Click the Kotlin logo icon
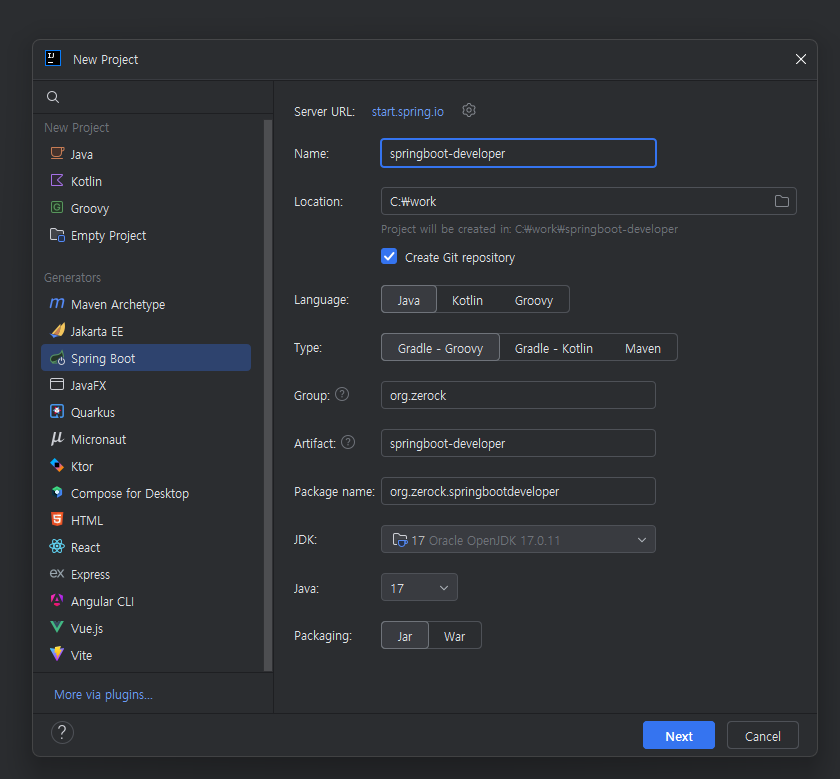The width and height of the screenshot is (840, 779). point(57,181)
